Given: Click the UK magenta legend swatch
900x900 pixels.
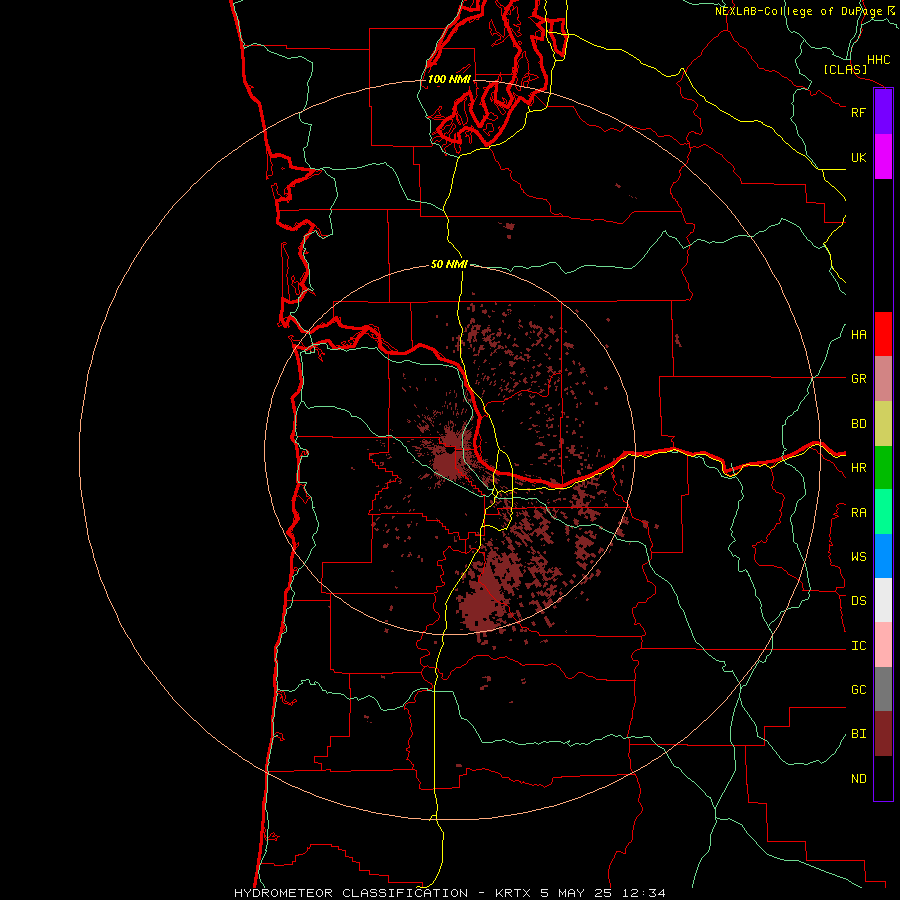Looking at the screenshot, I should [883, 157].
